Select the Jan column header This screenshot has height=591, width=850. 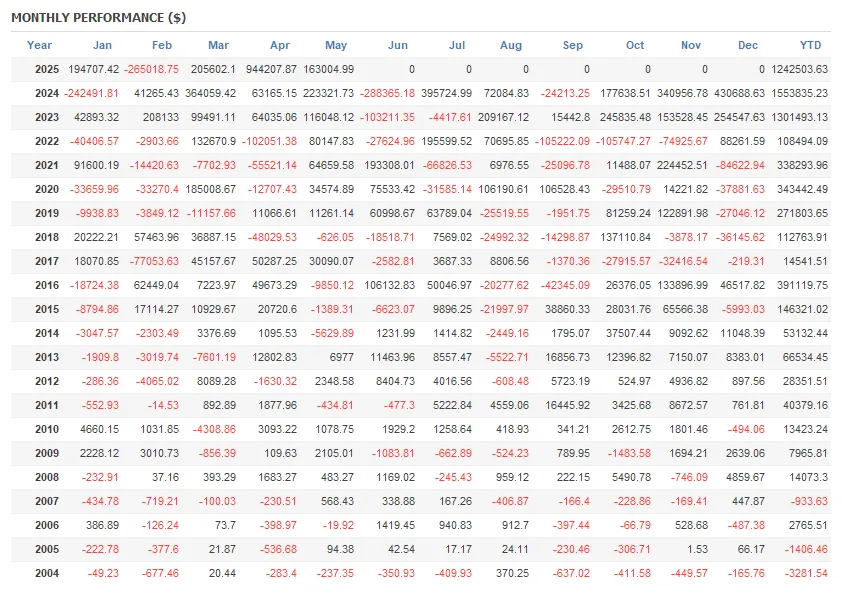tap(102, 45)
